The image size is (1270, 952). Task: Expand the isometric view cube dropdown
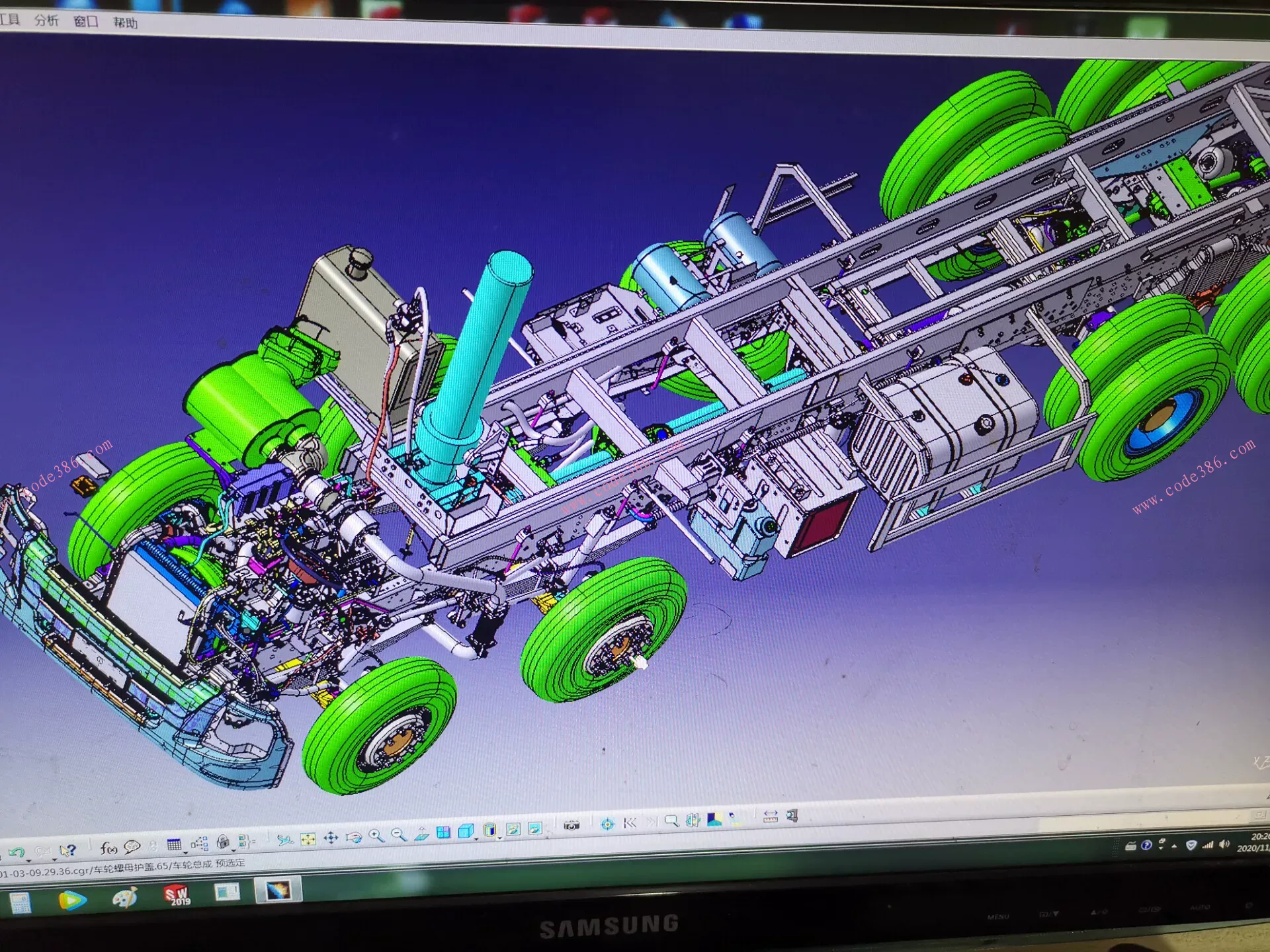(476, 839)
